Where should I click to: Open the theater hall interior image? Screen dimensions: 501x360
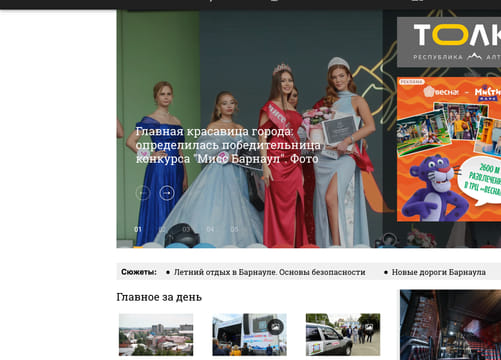point(450,325)
